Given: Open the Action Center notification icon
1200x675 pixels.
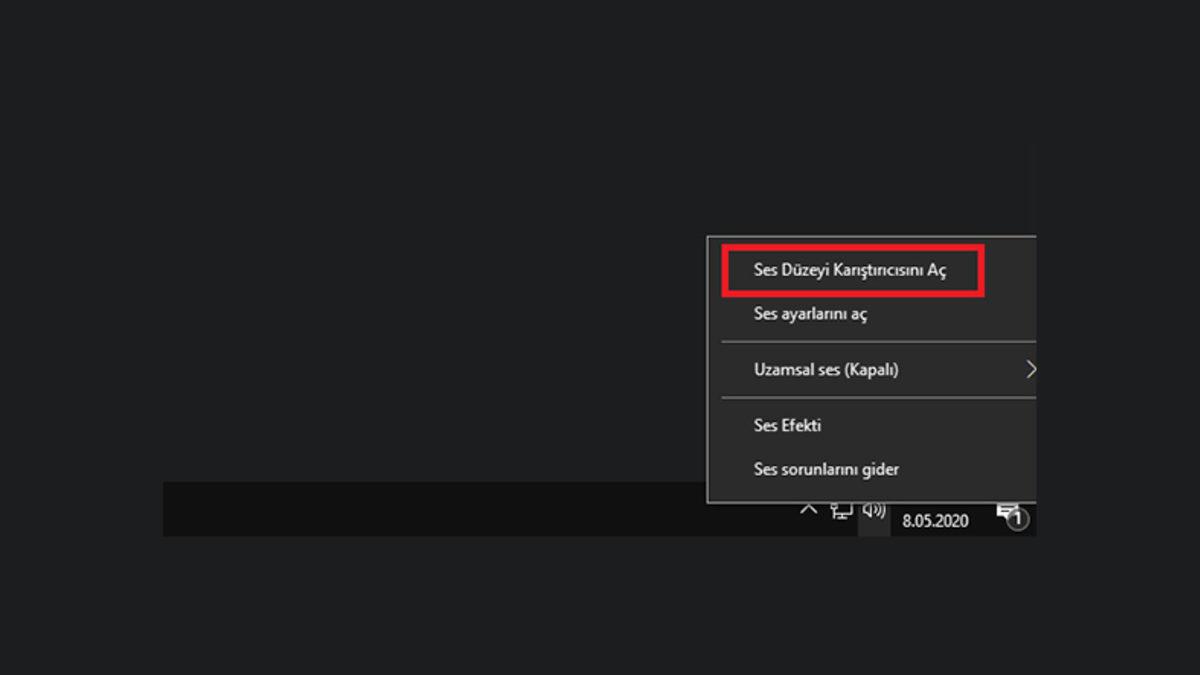Looking at the screenshot, I should [x=1007, y=514].
